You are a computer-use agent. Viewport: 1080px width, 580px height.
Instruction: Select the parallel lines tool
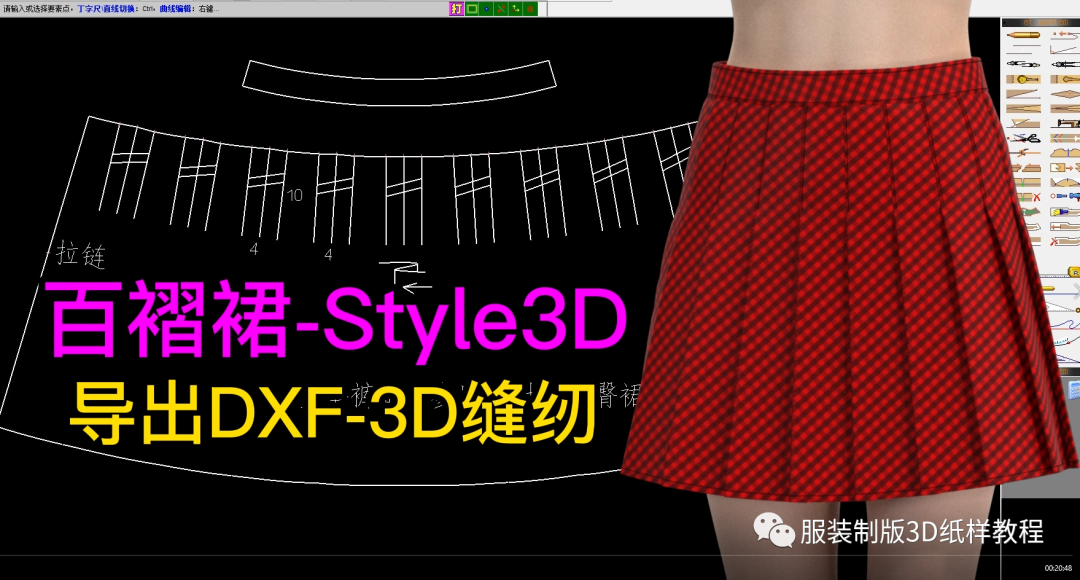1024,49
